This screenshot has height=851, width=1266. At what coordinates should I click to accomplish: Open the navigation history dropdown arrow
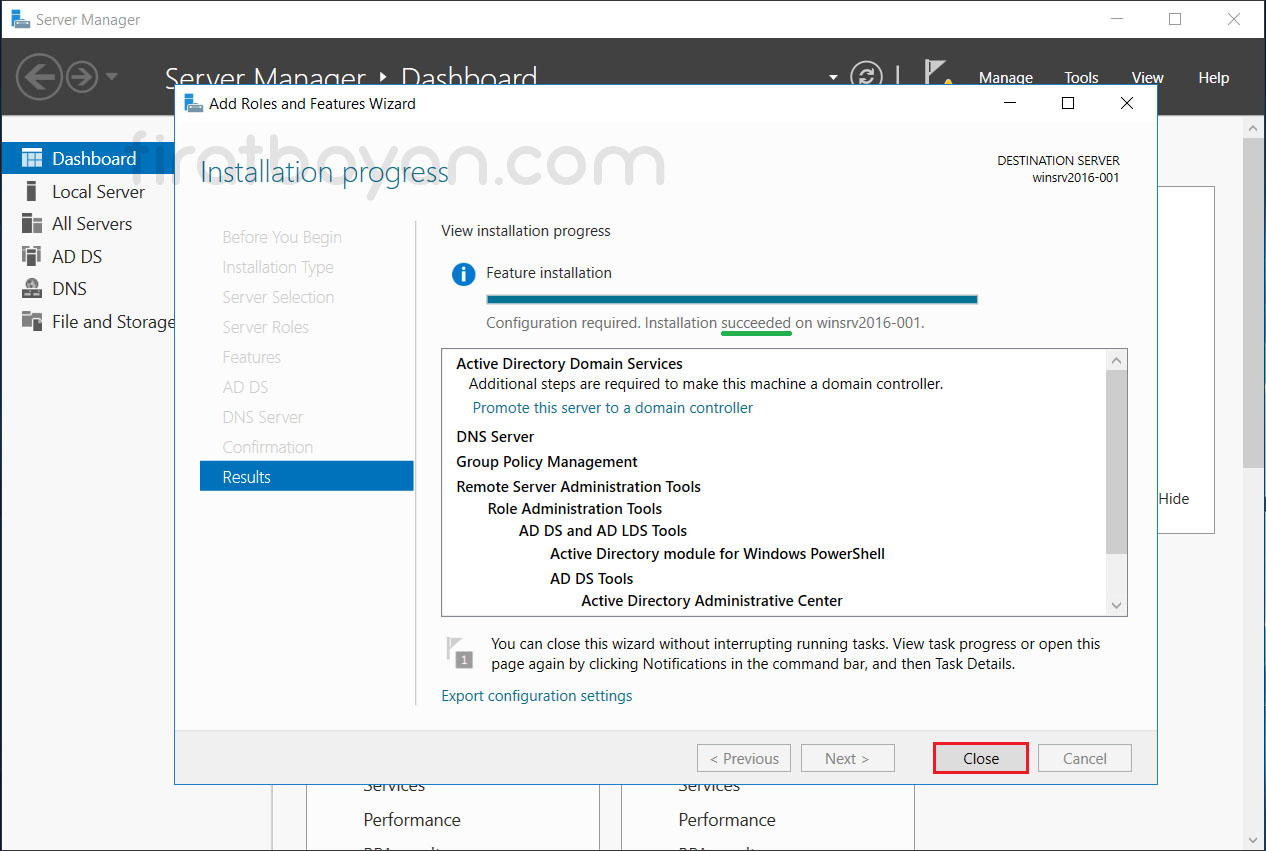pos(111,76)
